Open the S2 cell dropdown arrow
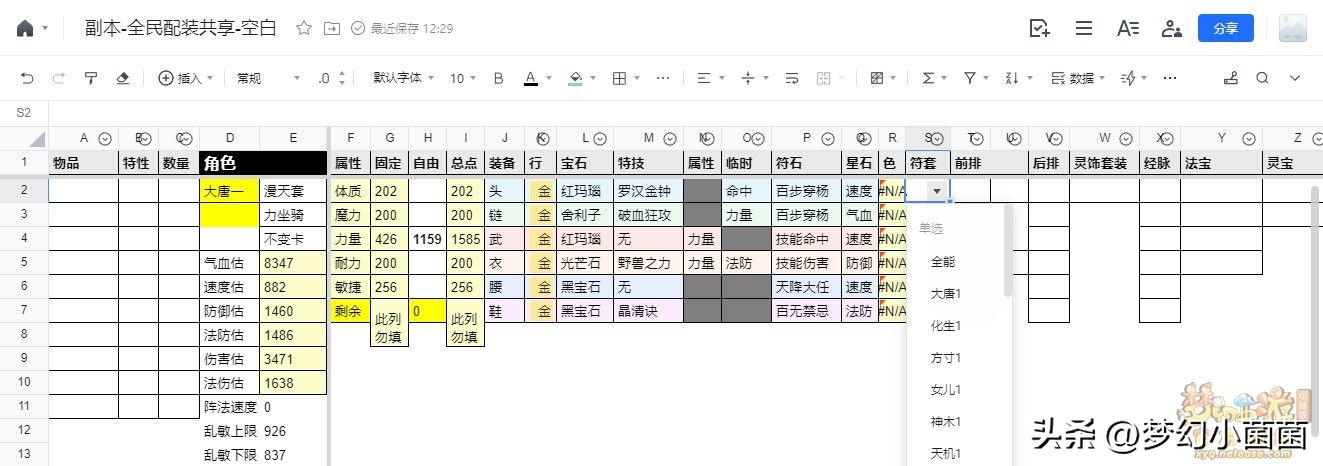The image size is (1323, 466). click(937, 190)
